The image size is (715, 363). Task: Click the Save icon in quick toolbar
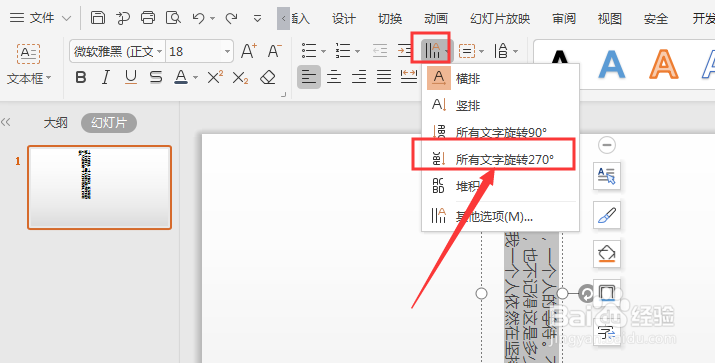(98, 18)
